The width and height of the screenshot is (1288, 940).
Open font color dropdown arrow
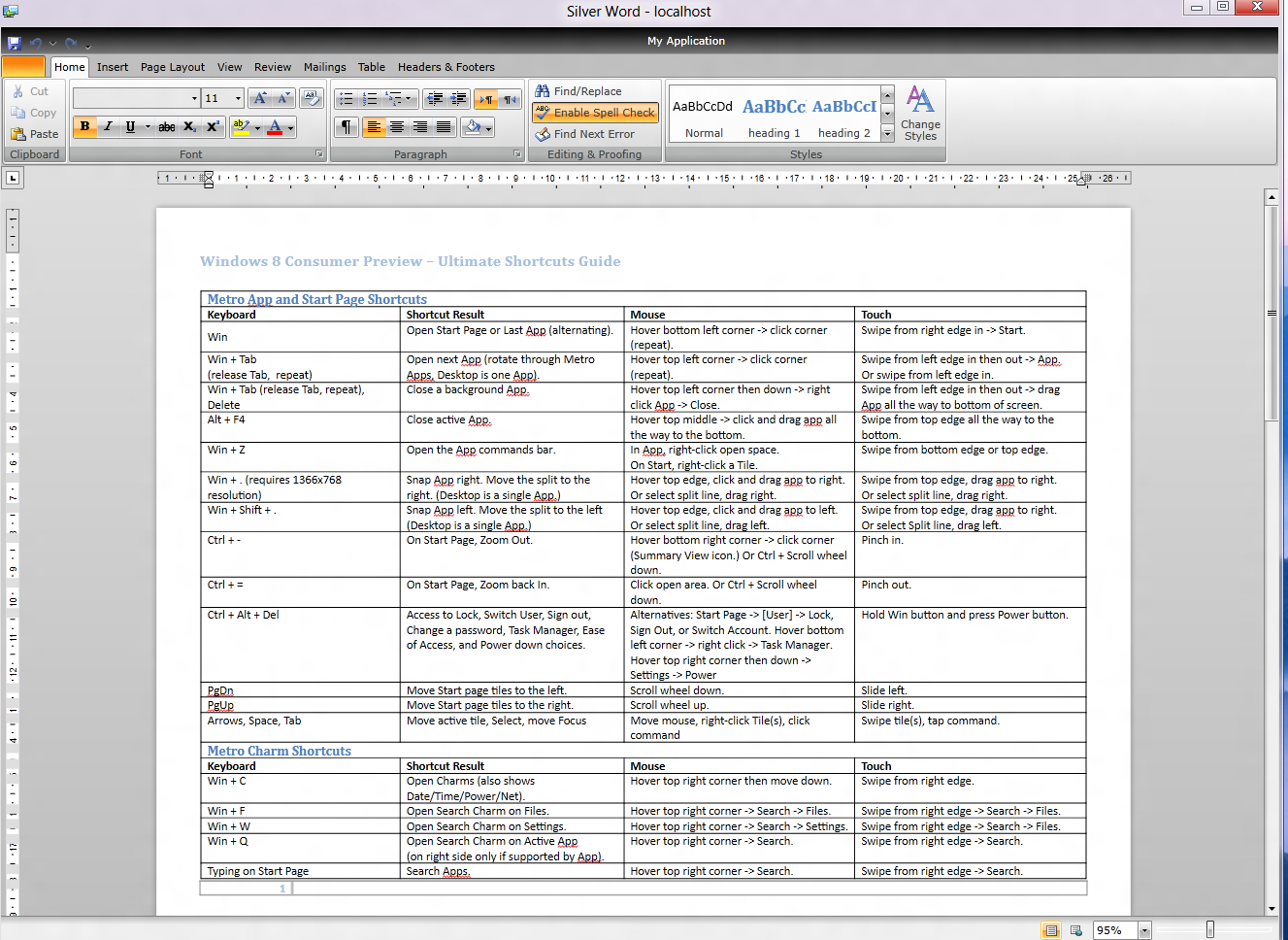coord(290,127)
